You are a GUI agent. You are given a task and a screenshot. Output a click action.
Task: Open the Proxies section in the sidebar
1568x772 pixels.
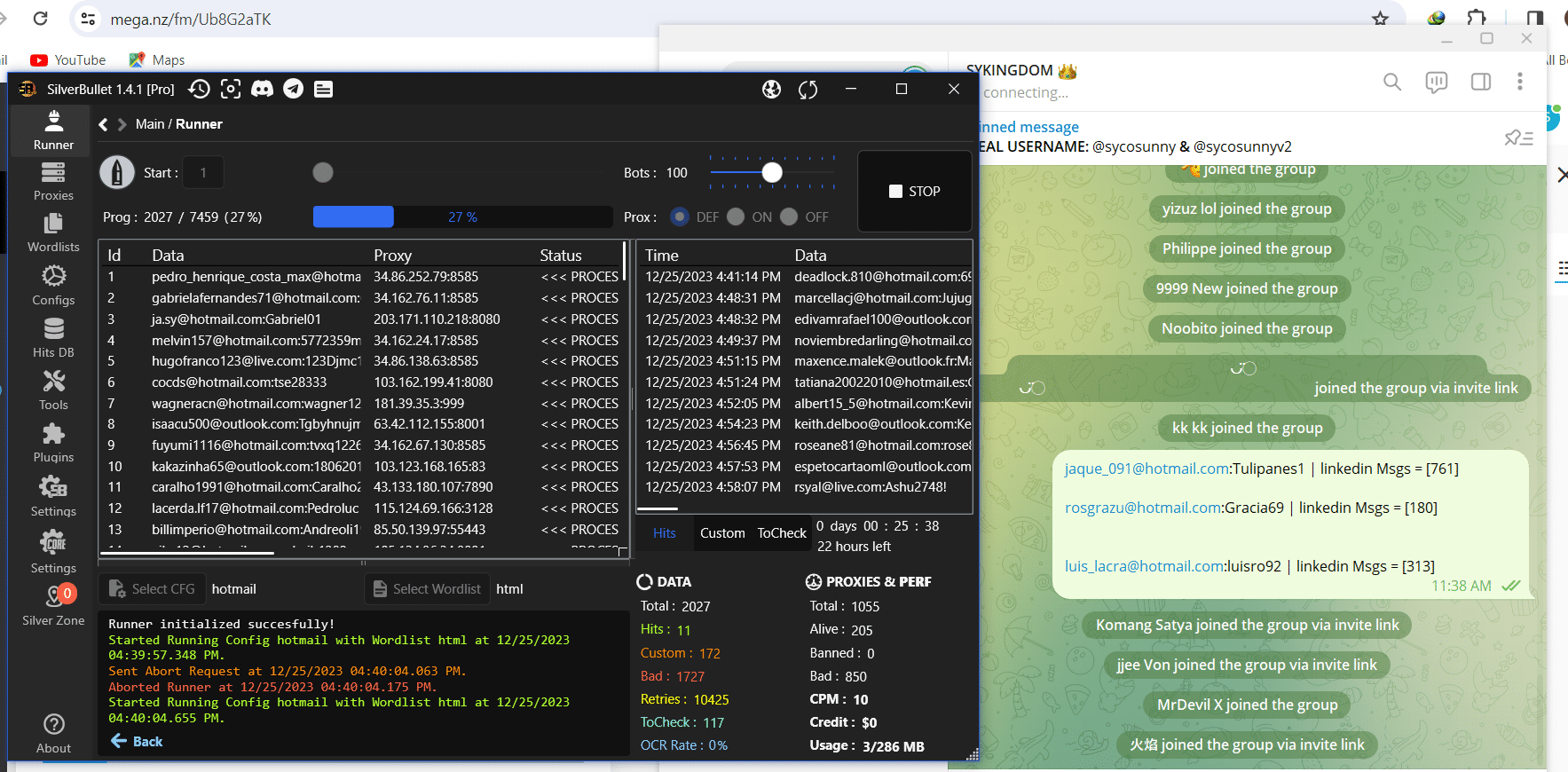coord(53,181)
